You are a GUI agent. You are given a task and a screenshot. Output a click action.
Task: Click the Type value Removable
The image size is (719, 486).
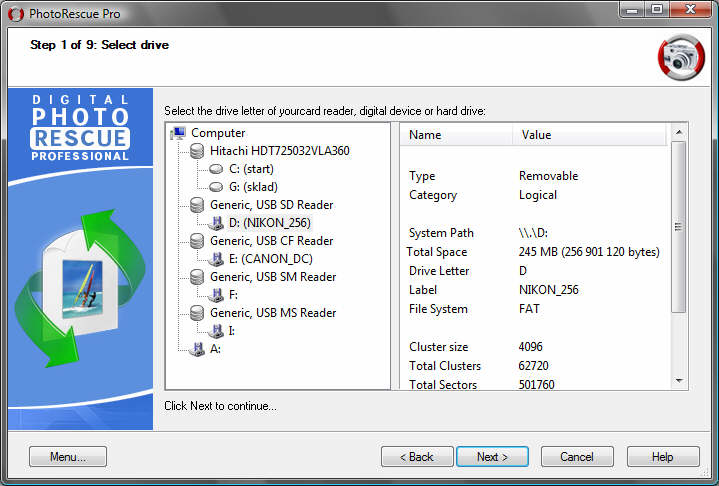pyautogui.click(x=548, y=176)
